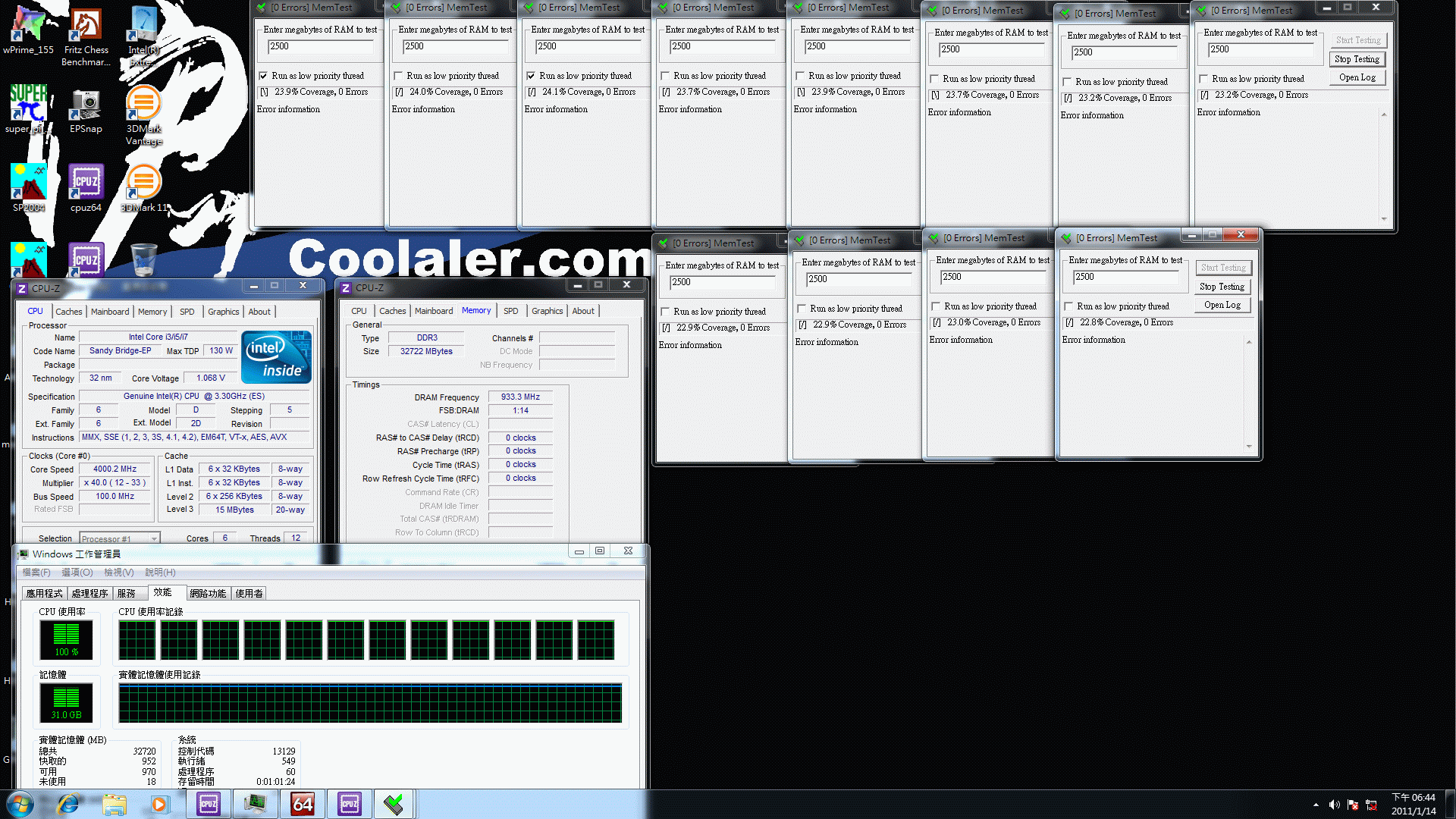Open the volume speaker tray icon
This screenshot has width=1456, height=819.
tap(1334, 805)
